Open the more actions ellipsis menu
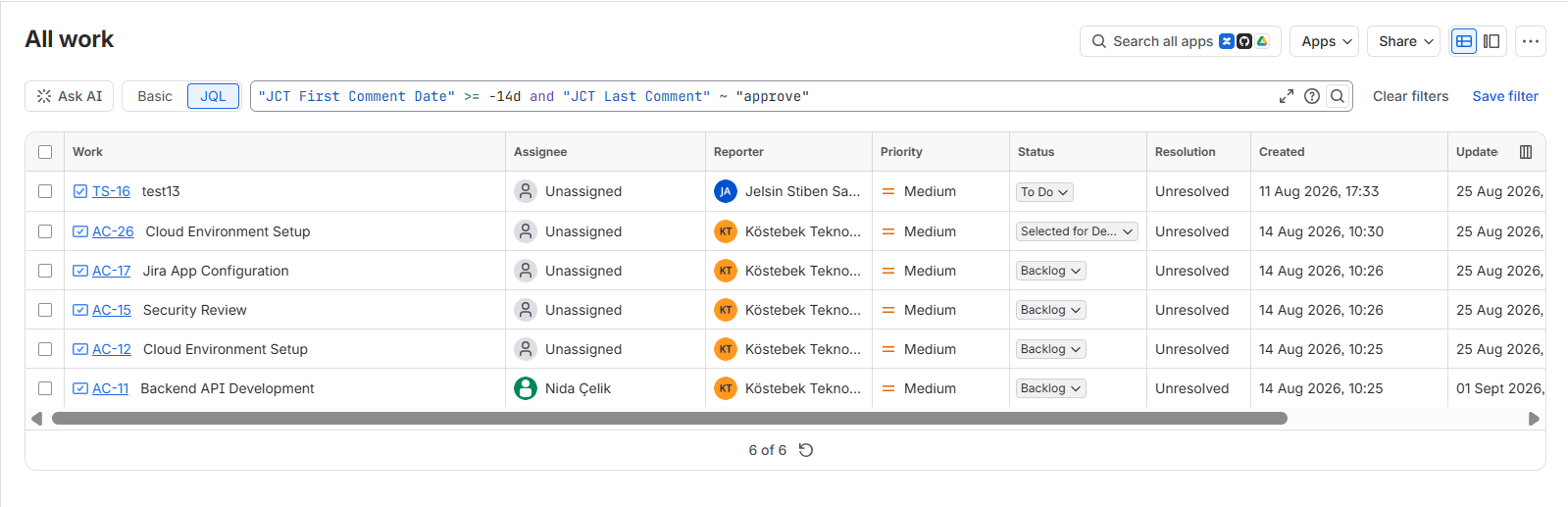Viewport: 1568px width, 507px height. pyautogui.click(x=1531, y=41)
